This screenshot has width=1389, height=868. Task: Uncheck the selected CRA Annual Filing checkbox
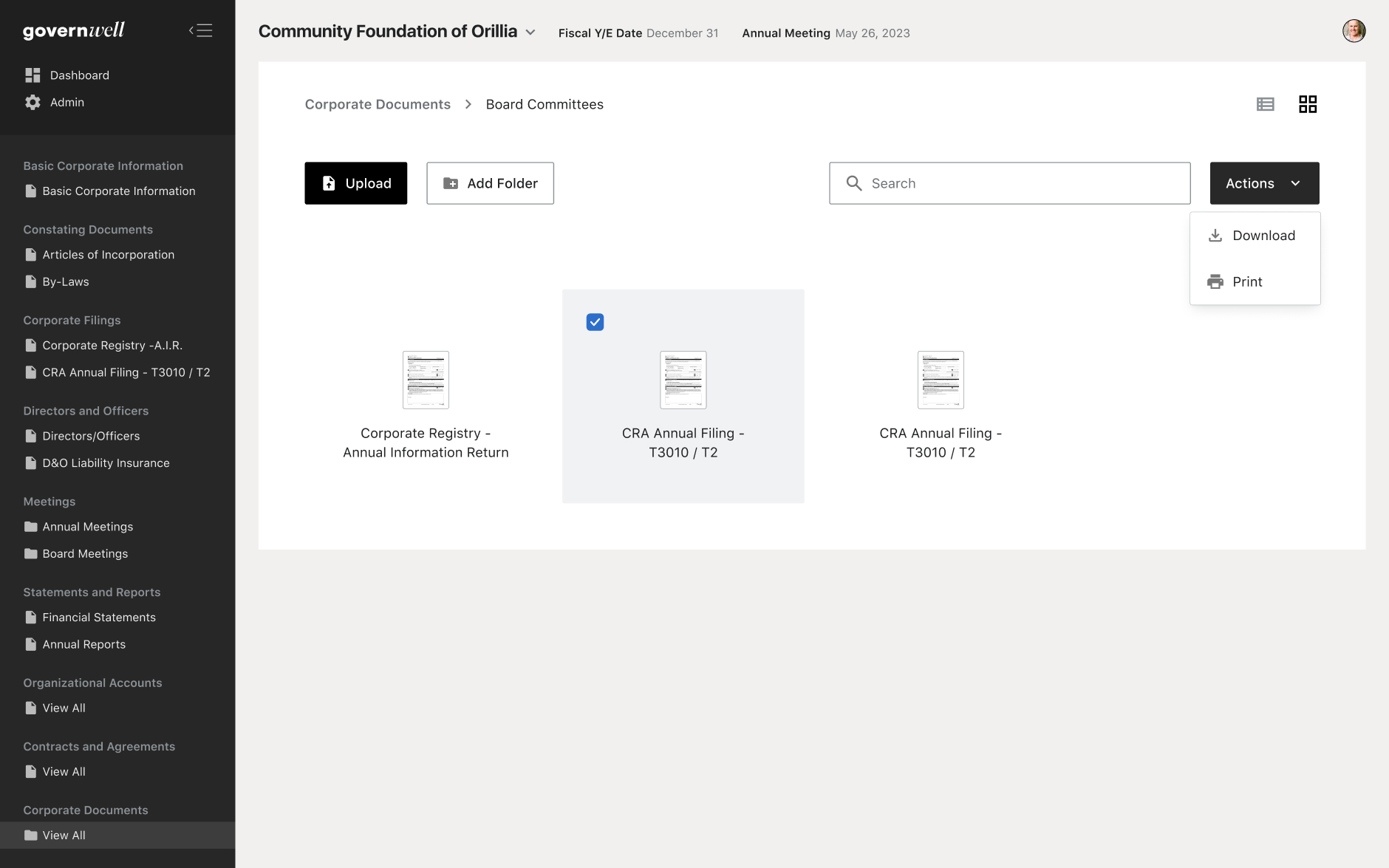[x=595, y=322]
